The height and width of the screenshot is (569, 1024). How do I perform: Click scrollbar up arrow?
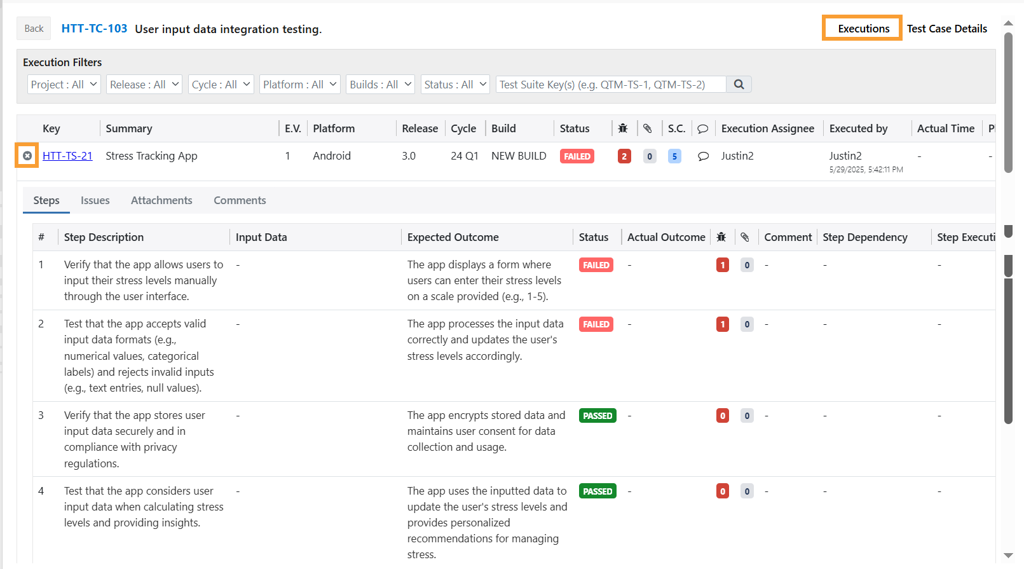point(1008,23)
